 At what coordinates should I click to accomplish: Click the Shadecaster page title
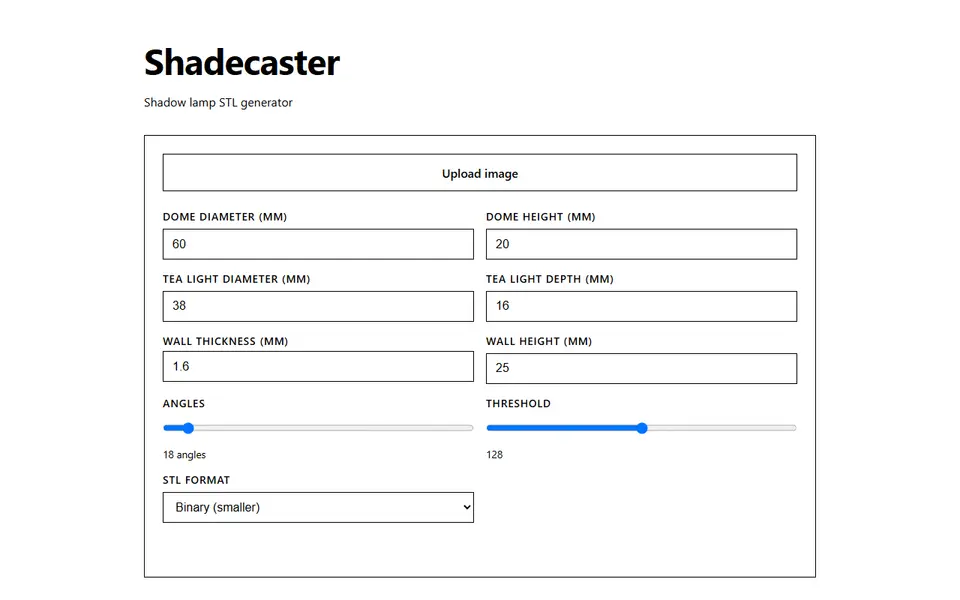coord(242,62)
